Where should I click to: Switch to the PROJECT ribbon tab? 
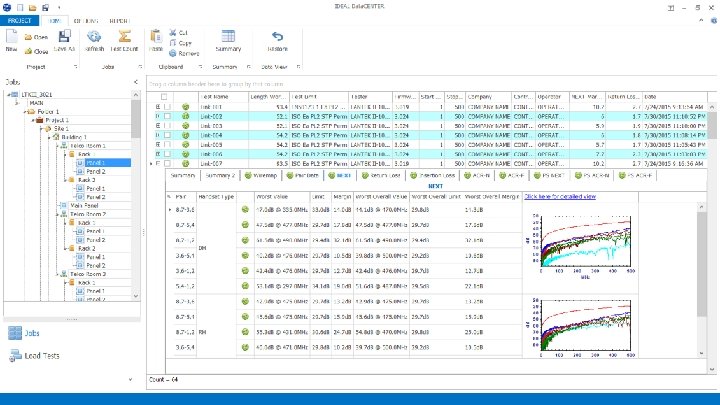pyautogui.click(x=21, y=19)
